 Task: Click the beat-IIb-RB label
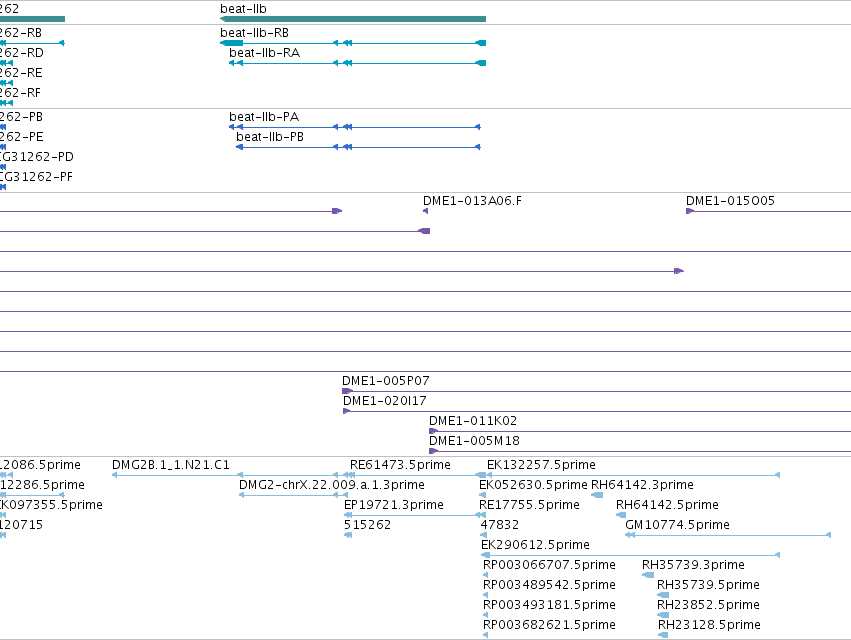(x=255, y=33)
